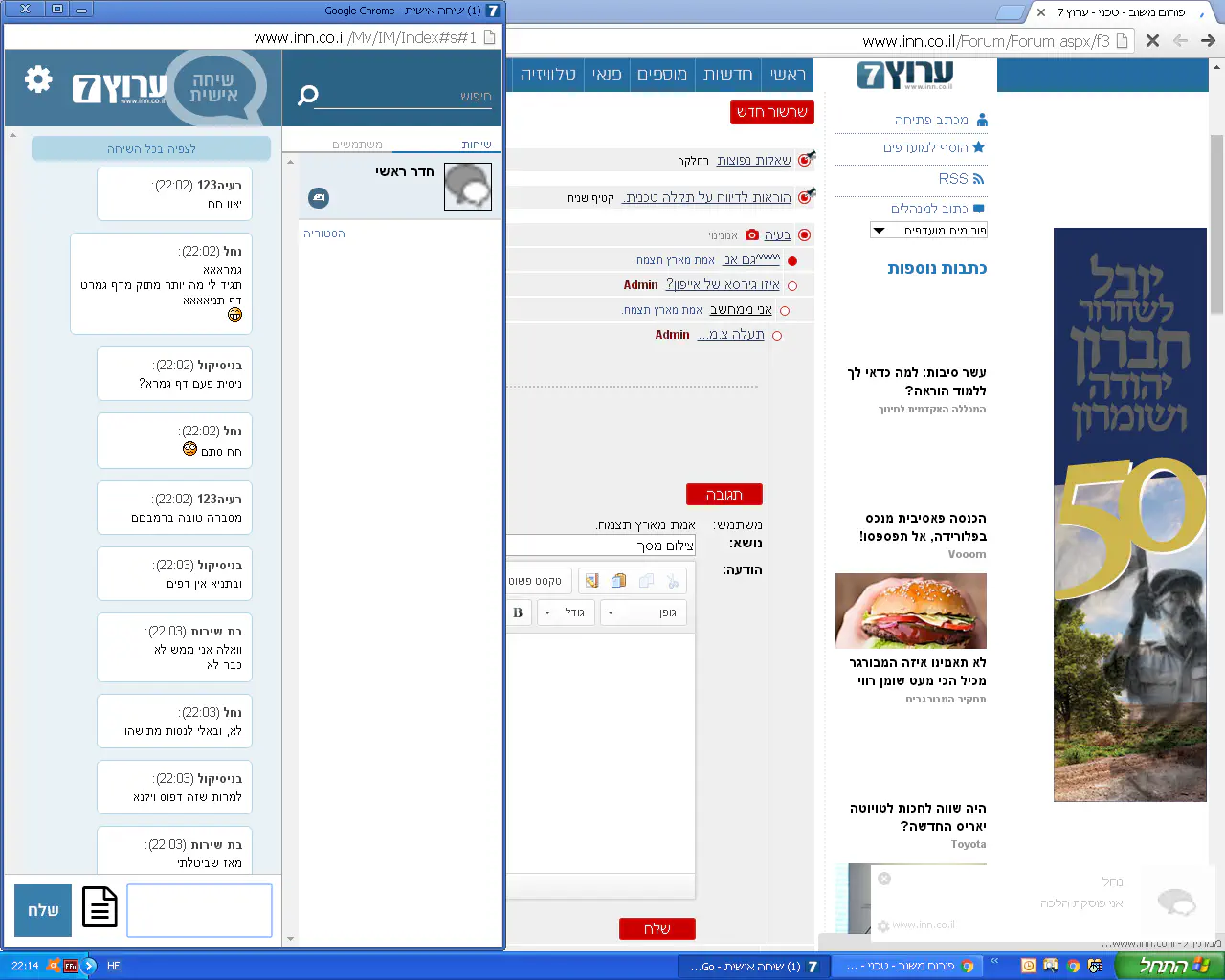Screen dimensions: 1225x980
Task: Click the chat message input field
Action: click(199, 910)
